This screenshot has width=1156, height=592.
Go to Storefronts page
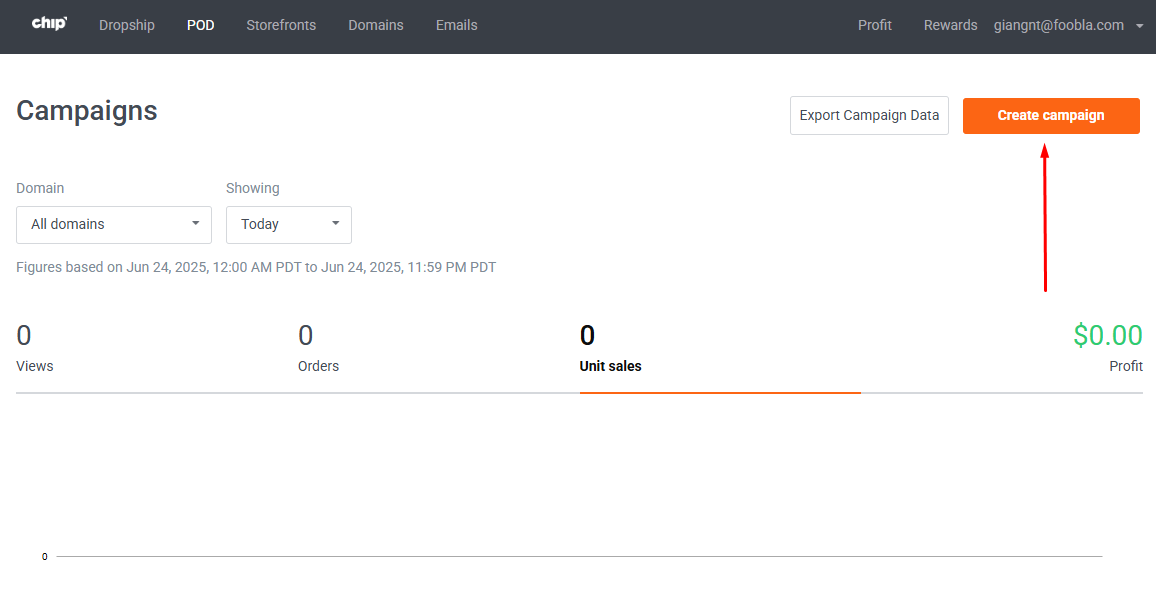[281, 25]
